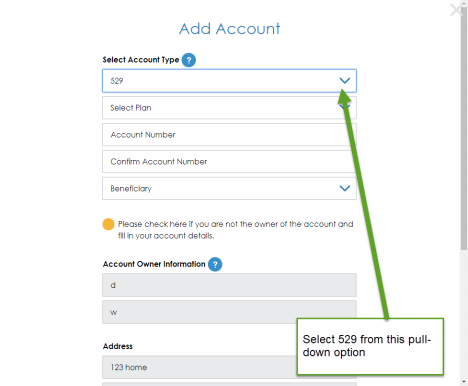Open the 529 account type dropdown

(x=229, y=81)
